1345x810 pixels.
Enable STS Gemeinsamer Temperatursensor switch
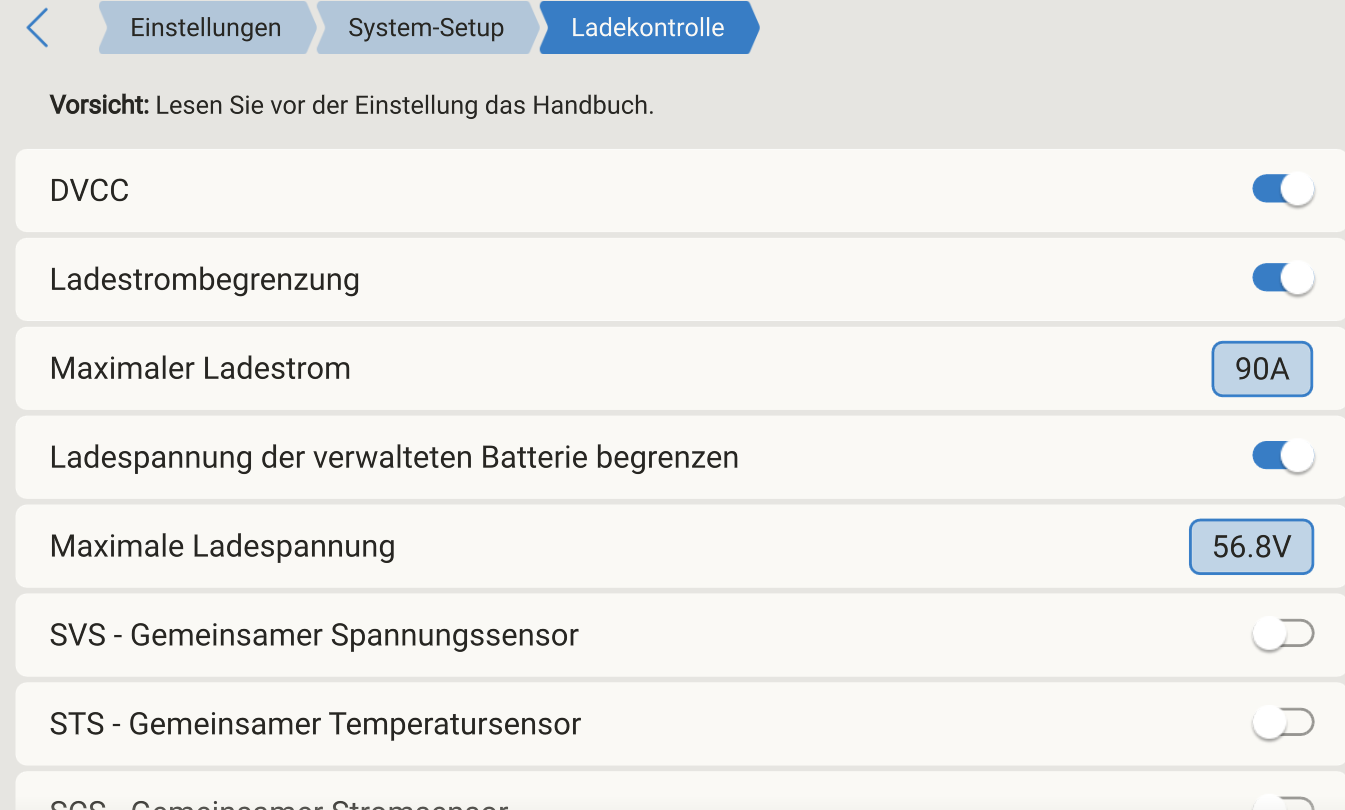click(1282, 723)
